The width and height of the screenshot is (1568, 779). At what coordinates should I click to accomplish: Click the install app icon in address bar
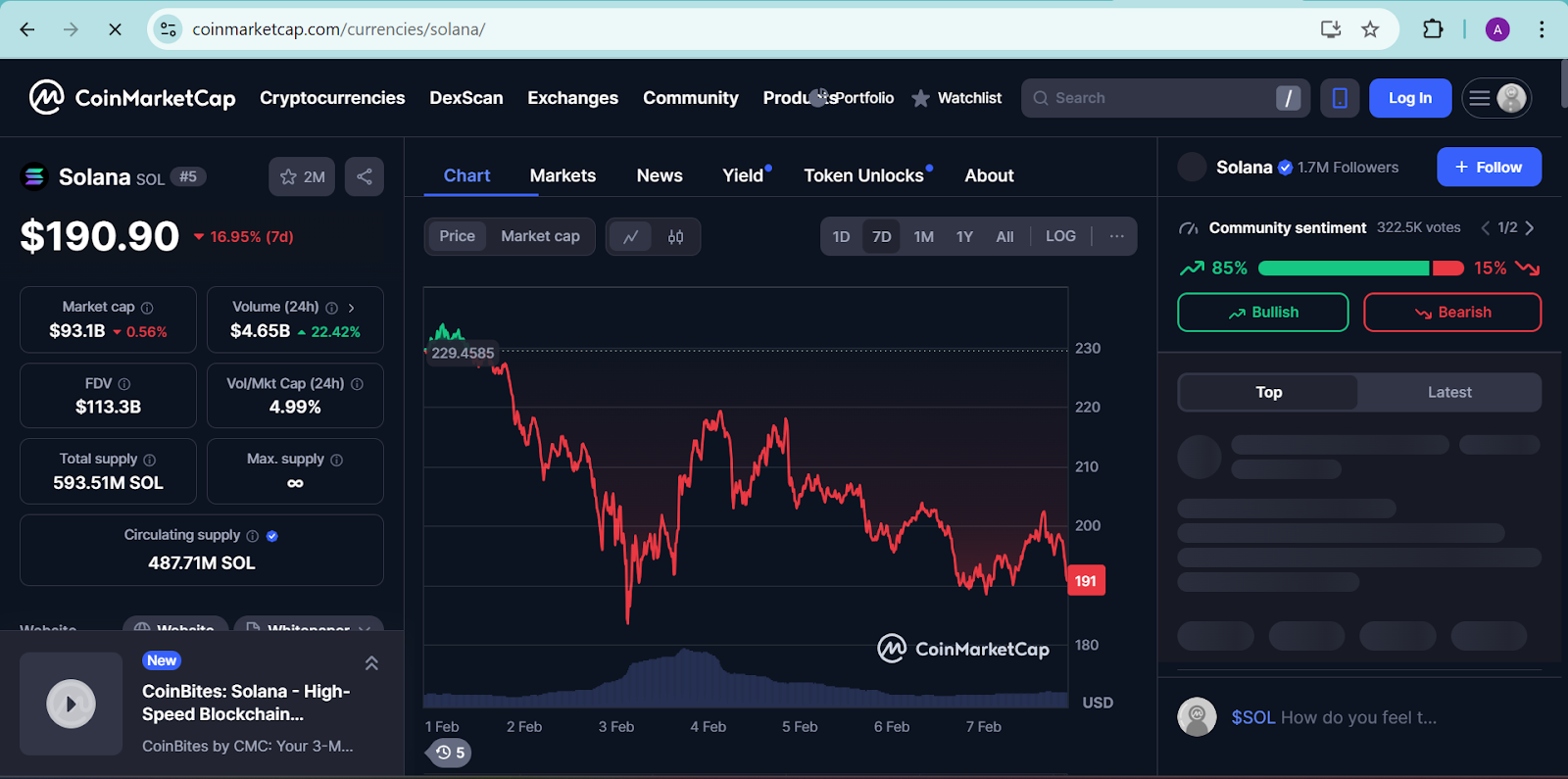[1331, 29]
